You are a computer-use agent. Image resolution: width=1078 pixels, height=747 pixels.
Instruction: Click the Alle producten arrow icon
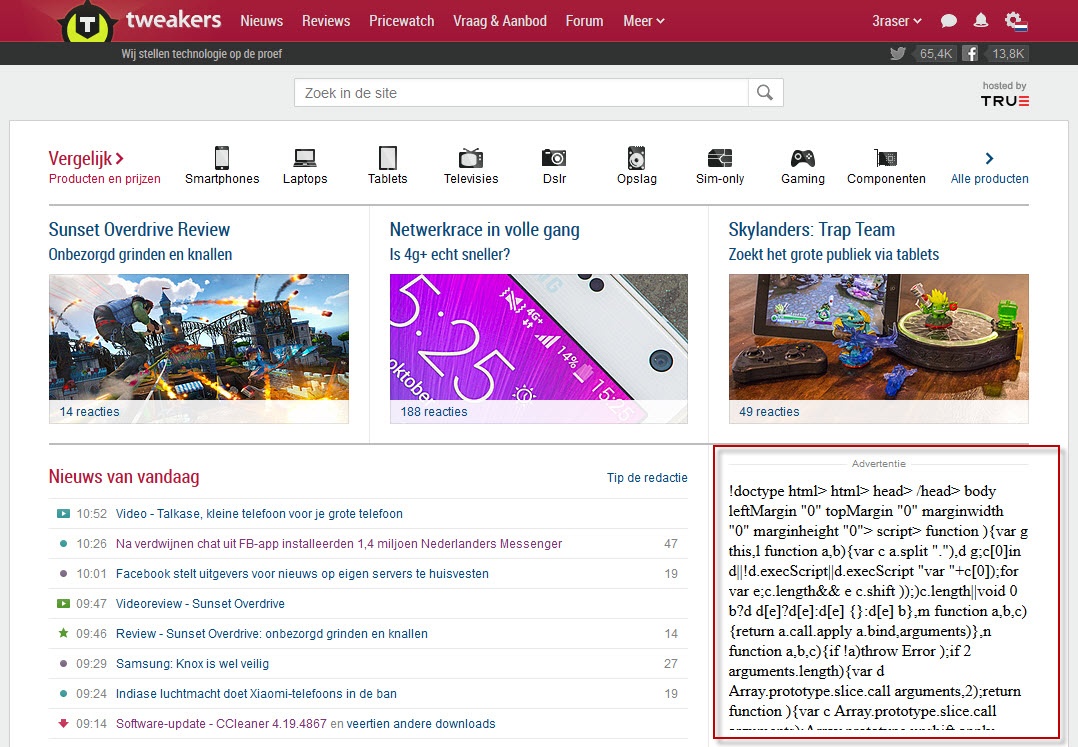pyautogui.click(x=989, y=158)
